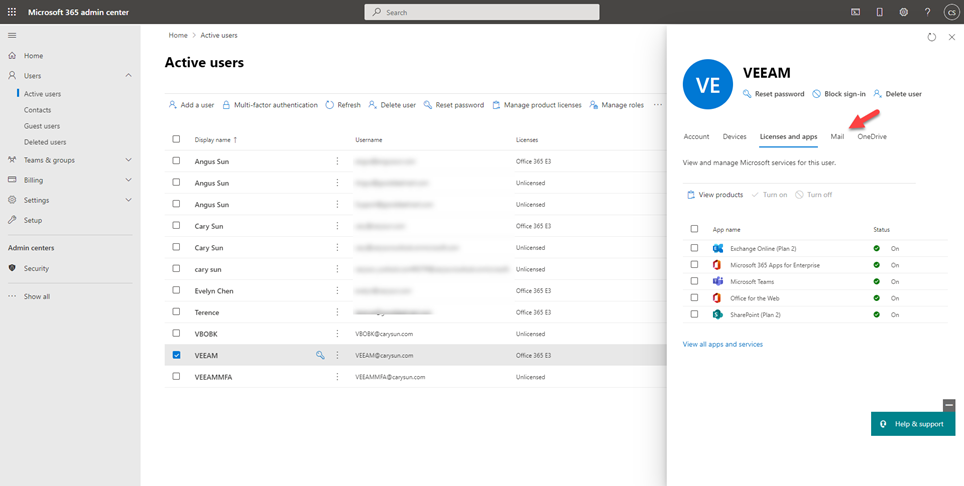Screen dimensions: 964x486
Task: Open Guest users page
Action: click(x=42, y=126)
